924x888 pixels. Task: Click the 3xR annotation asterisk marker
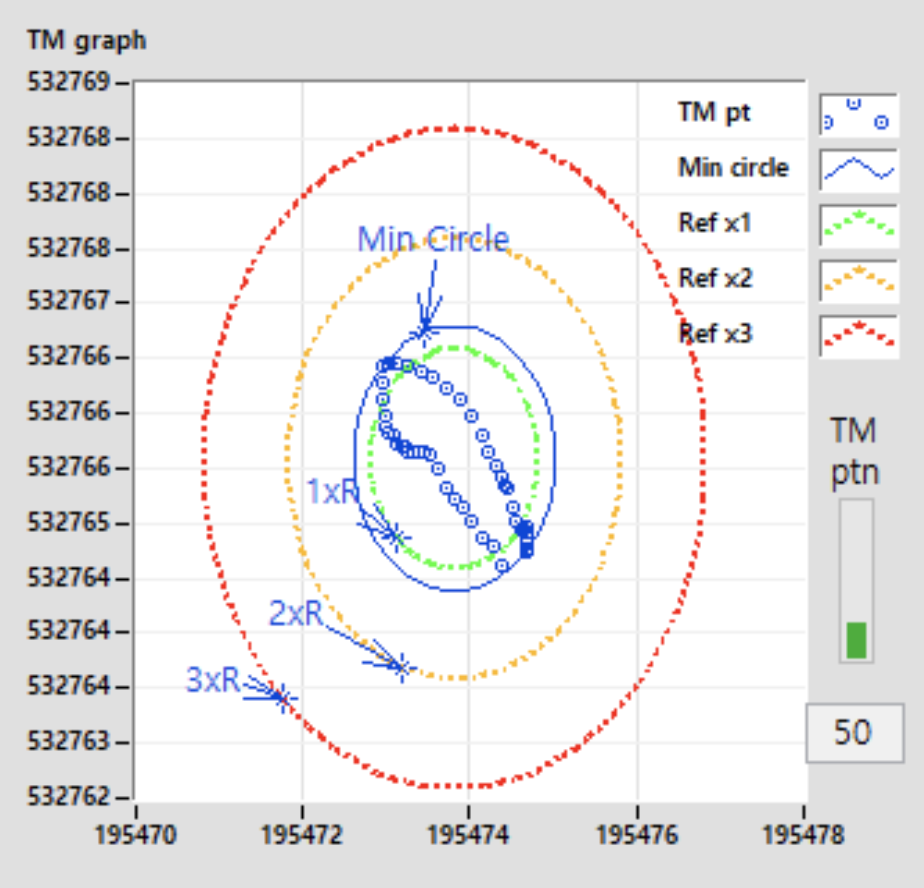[283, 699]
